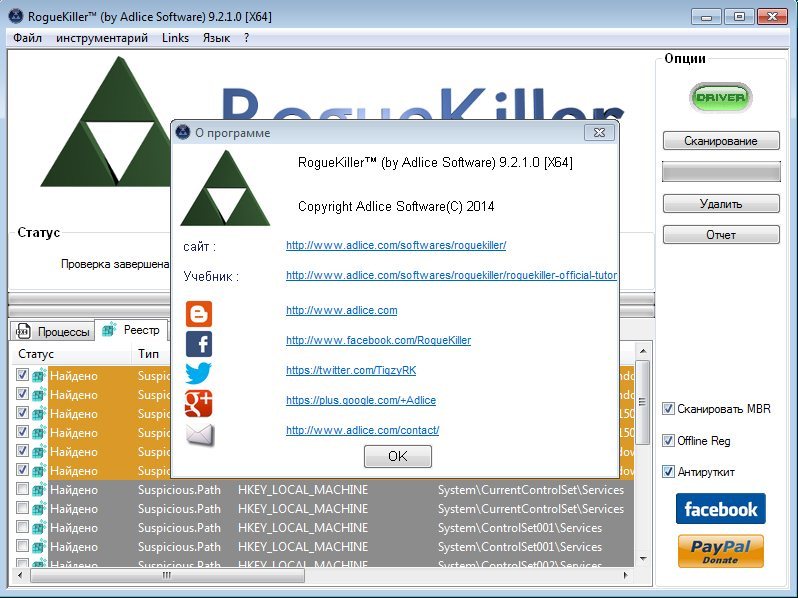The width and height of the screenshot is (798, 598).
Task: Toggle Offline Reg checkbox
Action: click(x=668, y=440)
